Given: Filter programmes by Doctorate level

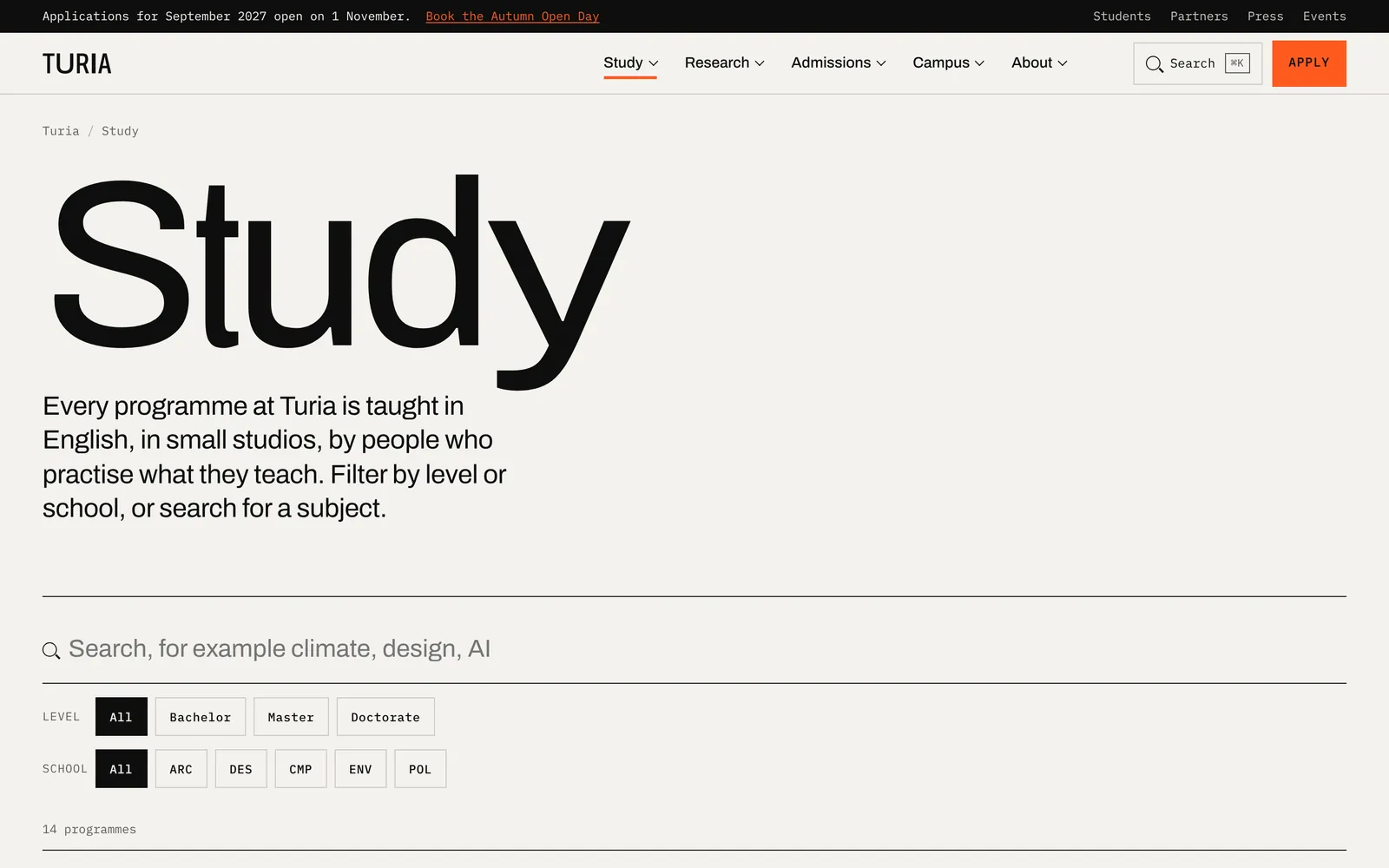Looking at the screenshot, I should tap(385, 717).
